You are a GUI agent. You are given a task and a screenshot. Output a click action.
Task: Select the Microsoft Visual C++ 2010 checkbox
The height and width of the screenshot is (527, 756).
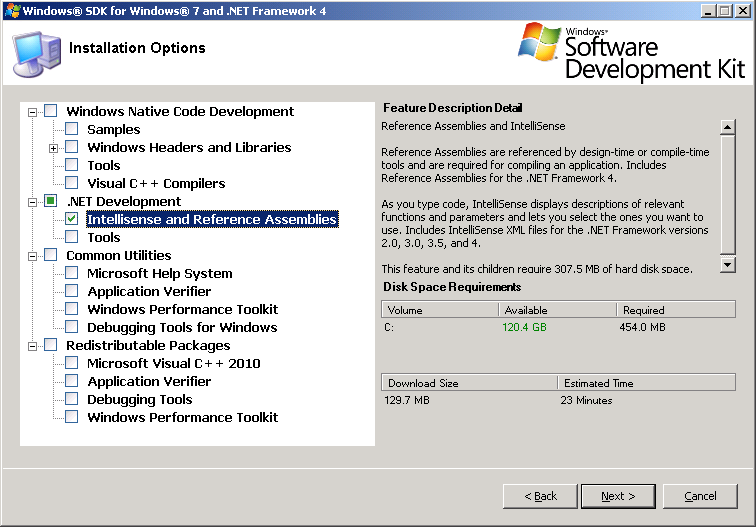72,363
